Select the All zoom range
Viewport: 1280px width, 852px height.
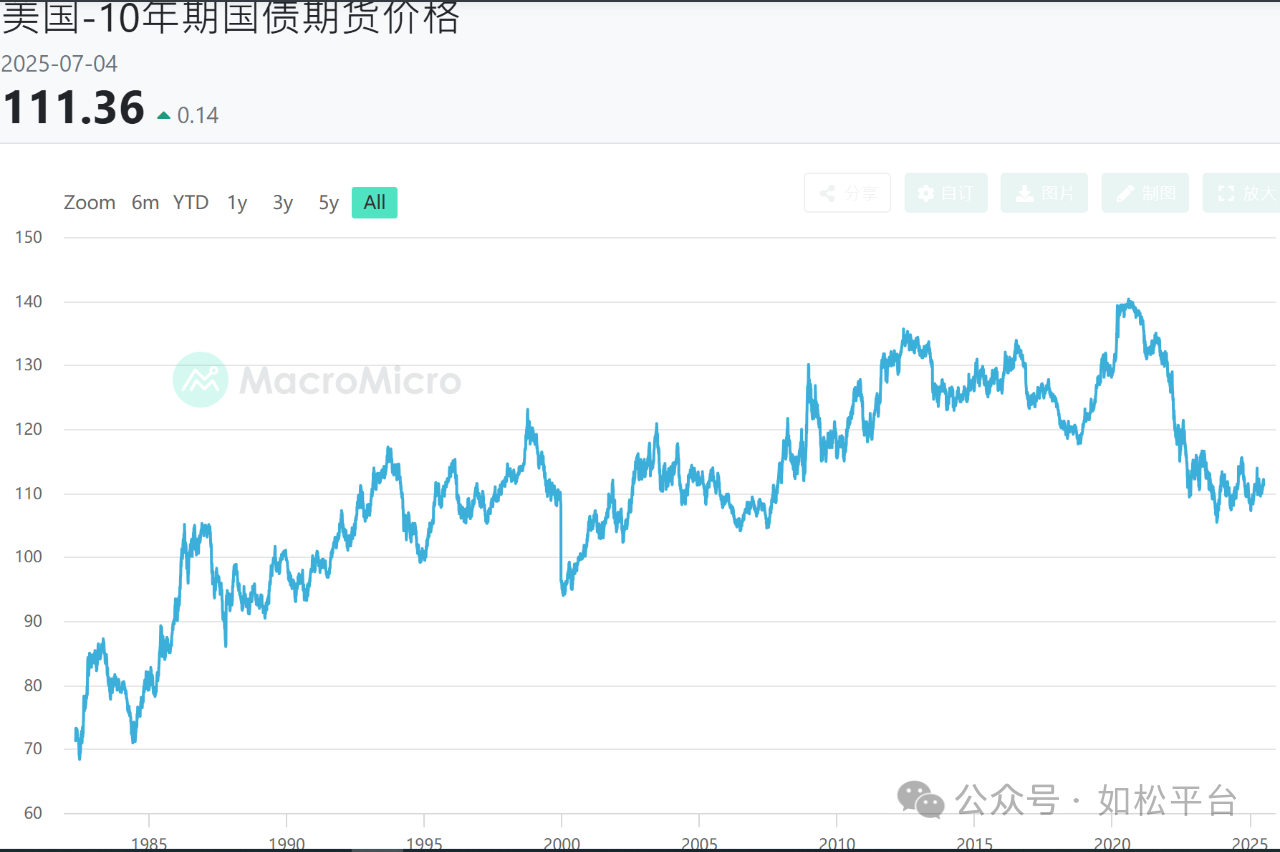375,203
